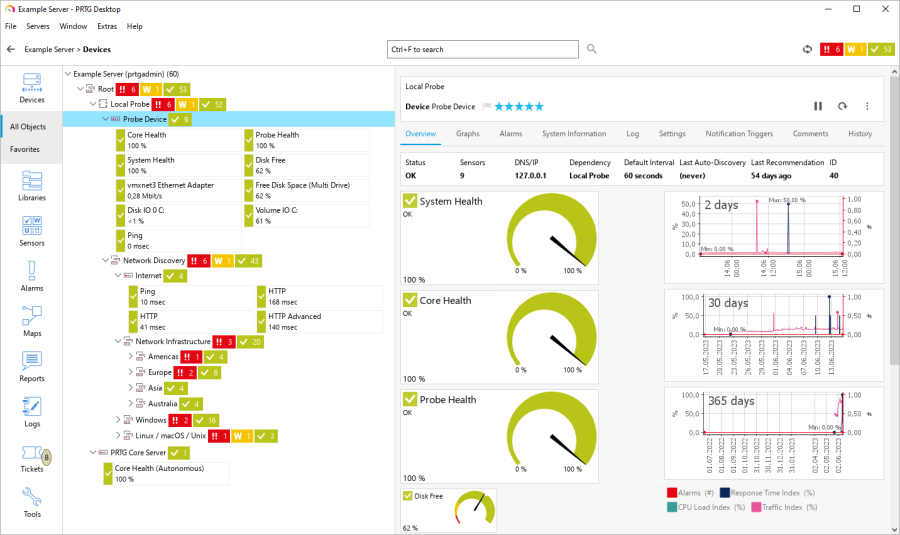Open the Alarms sidebar icon
This screenshot has height=535, width=900.
pos(31,275)
